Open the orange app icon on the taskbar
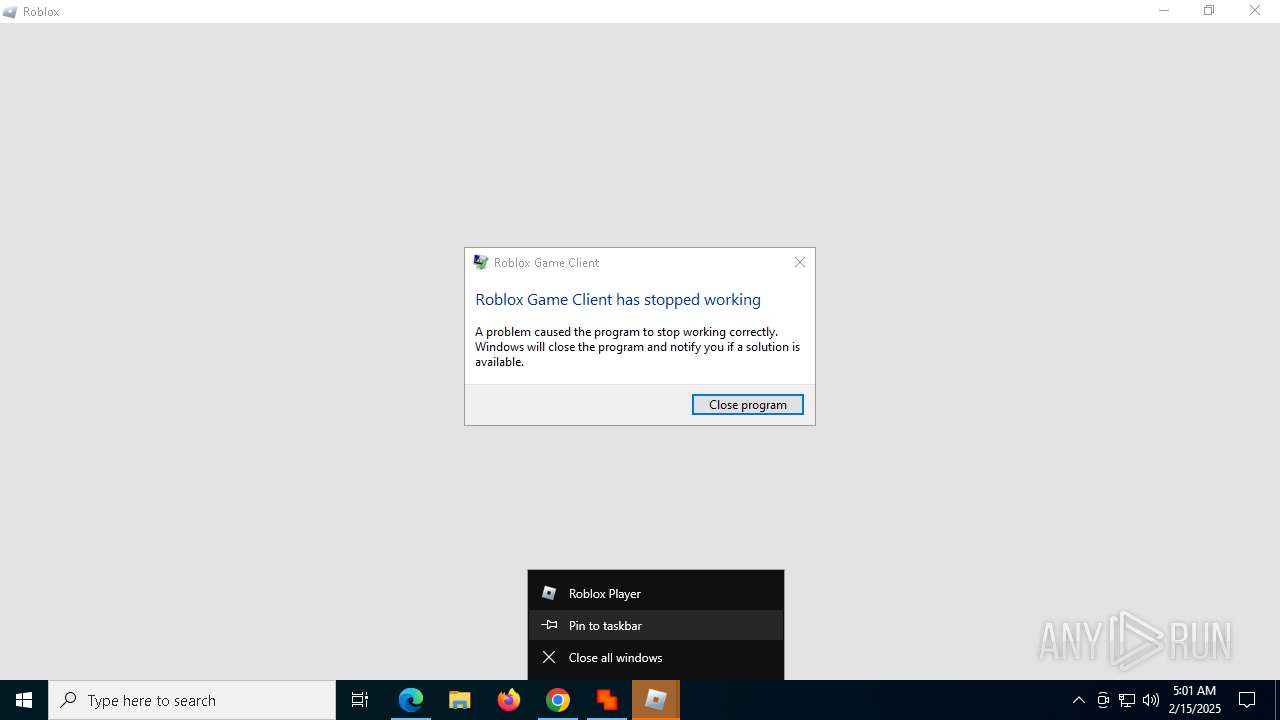 (x=607, y=700)
